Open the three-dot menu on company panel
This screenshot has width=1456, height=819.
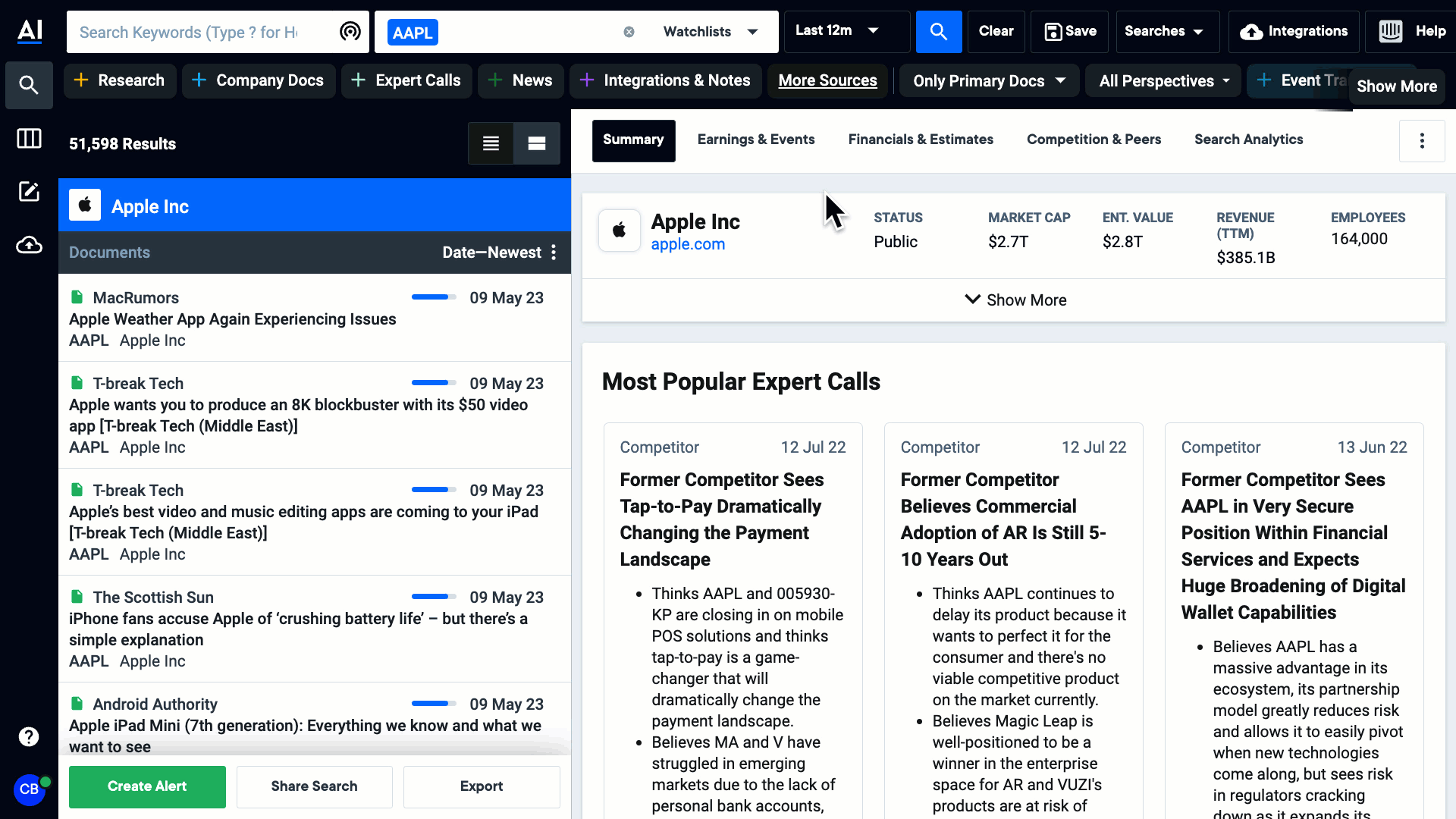(1422, 140)
